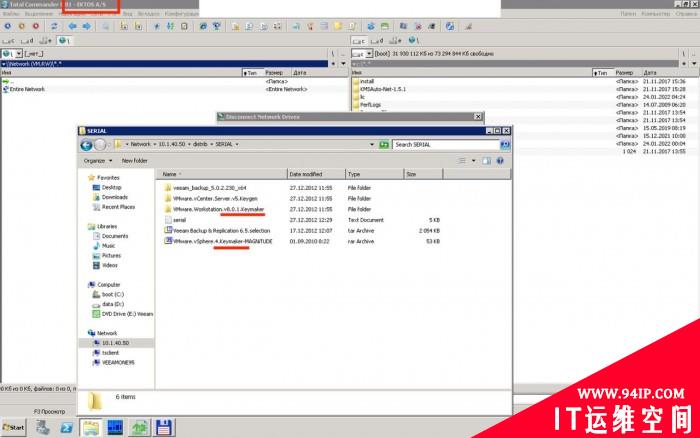This screenshot has height=438, width=700.
Task: Open Windows PowerShell from the taskbar
Action: pos(67,428)
